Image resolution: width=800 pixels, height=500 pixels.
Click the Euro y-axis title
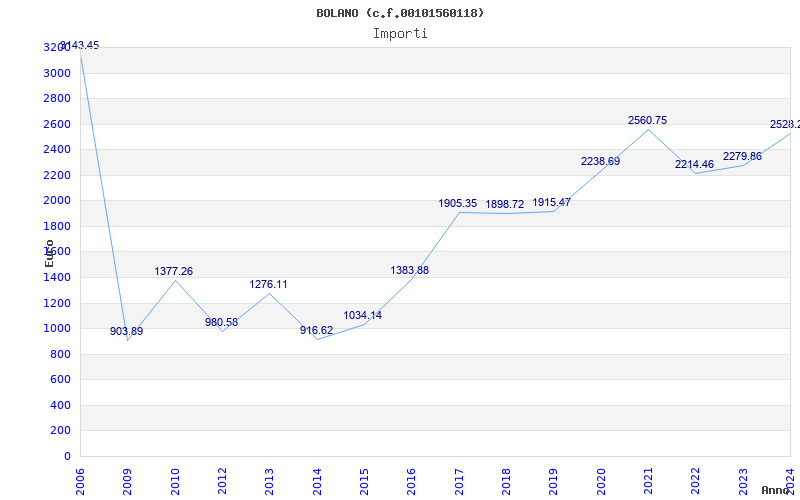click(49, 253)
